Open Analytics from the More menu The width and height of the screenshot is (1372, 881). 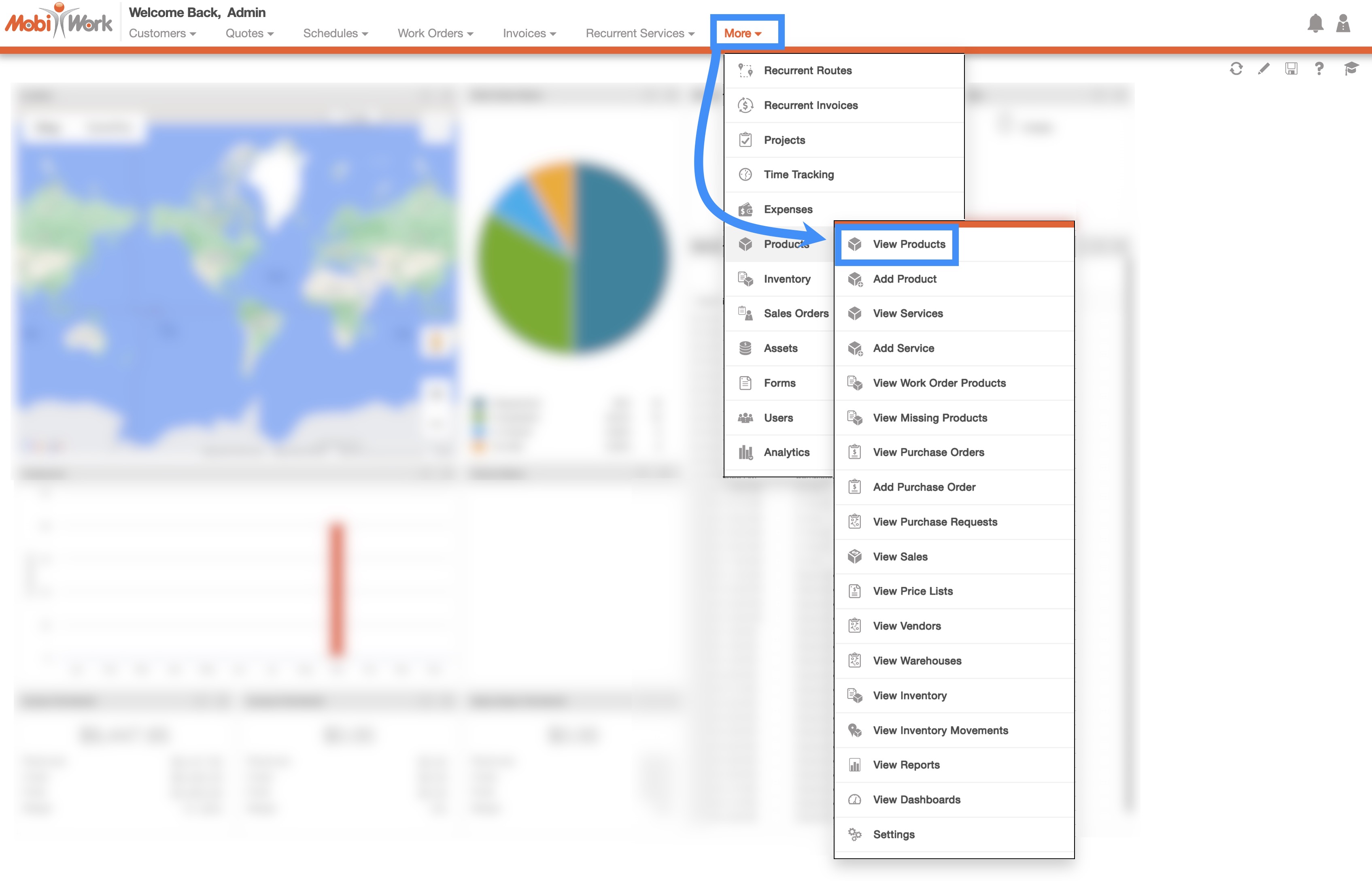coord(786,453)
